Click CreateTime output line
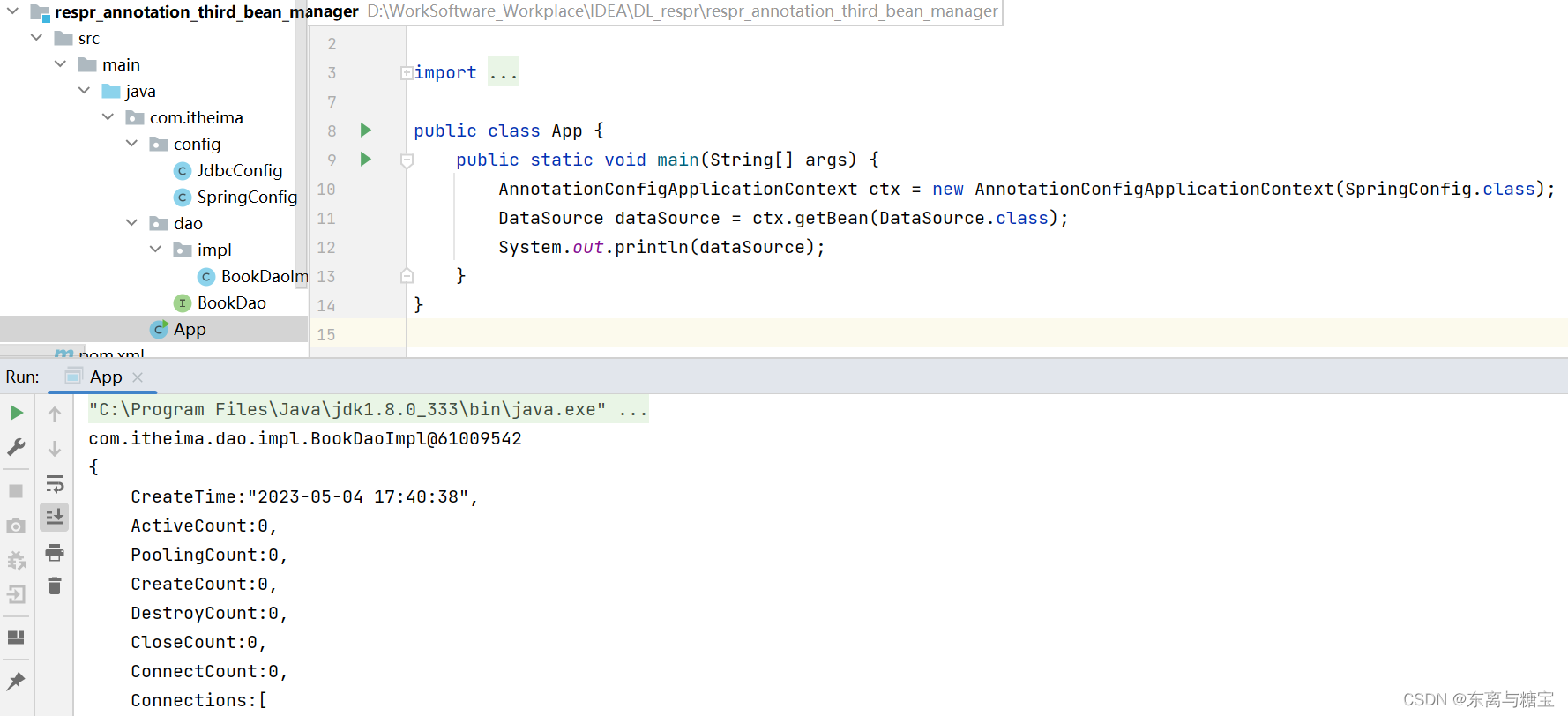Image resolution: width=1568 pixels, height=716 pixels. [x=304, y=496]
